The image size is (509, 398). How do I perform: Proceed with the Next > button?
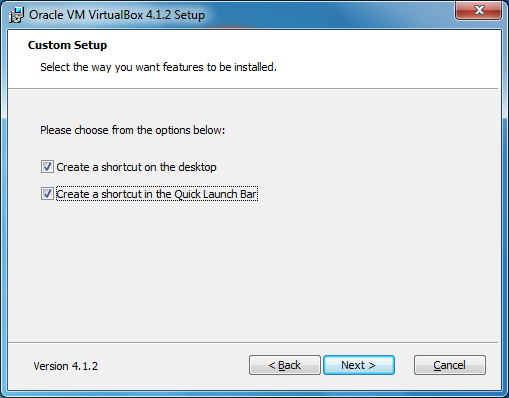point(359,365)
